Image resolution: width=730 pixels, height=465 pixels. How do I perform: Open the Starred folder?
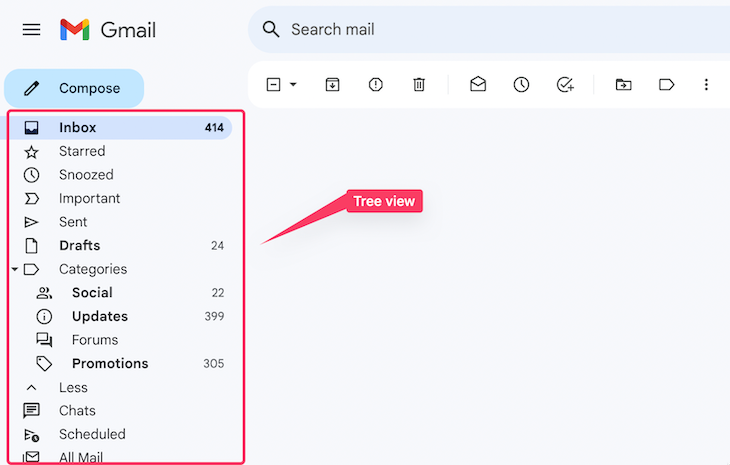click(82, 151)
